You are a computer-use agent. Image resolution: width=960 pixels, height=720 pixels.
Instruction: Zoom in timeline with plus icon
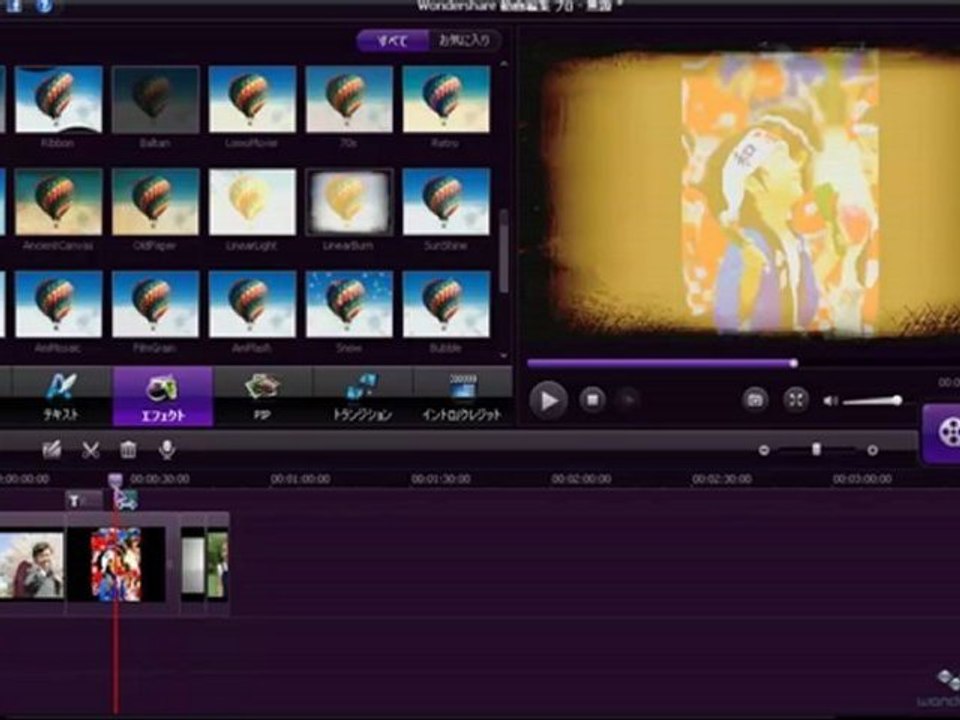[872, 450]
